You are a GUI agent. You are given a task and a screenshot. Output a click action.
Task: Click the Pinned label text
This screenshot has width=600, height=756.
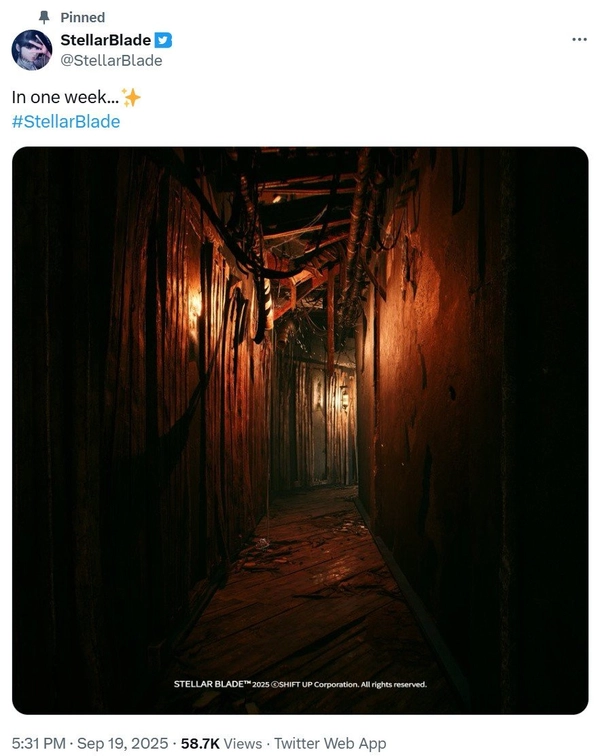[82, 17]
